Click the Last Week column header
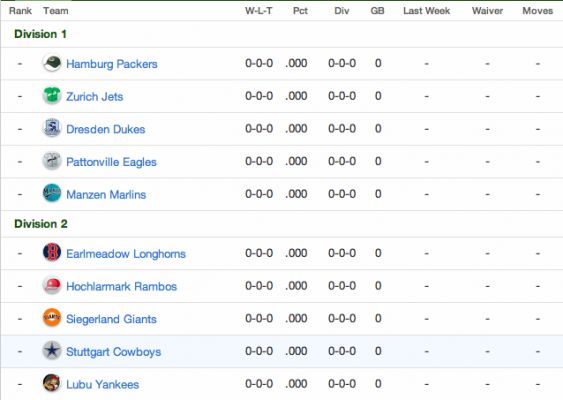The image size is (563, 400). click(x=426, y=11)
